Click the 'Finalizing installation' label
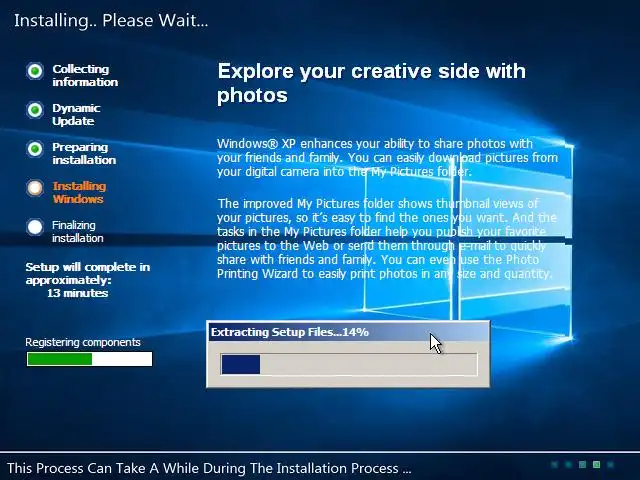The image size is (640, 480). tap(78, 231)
